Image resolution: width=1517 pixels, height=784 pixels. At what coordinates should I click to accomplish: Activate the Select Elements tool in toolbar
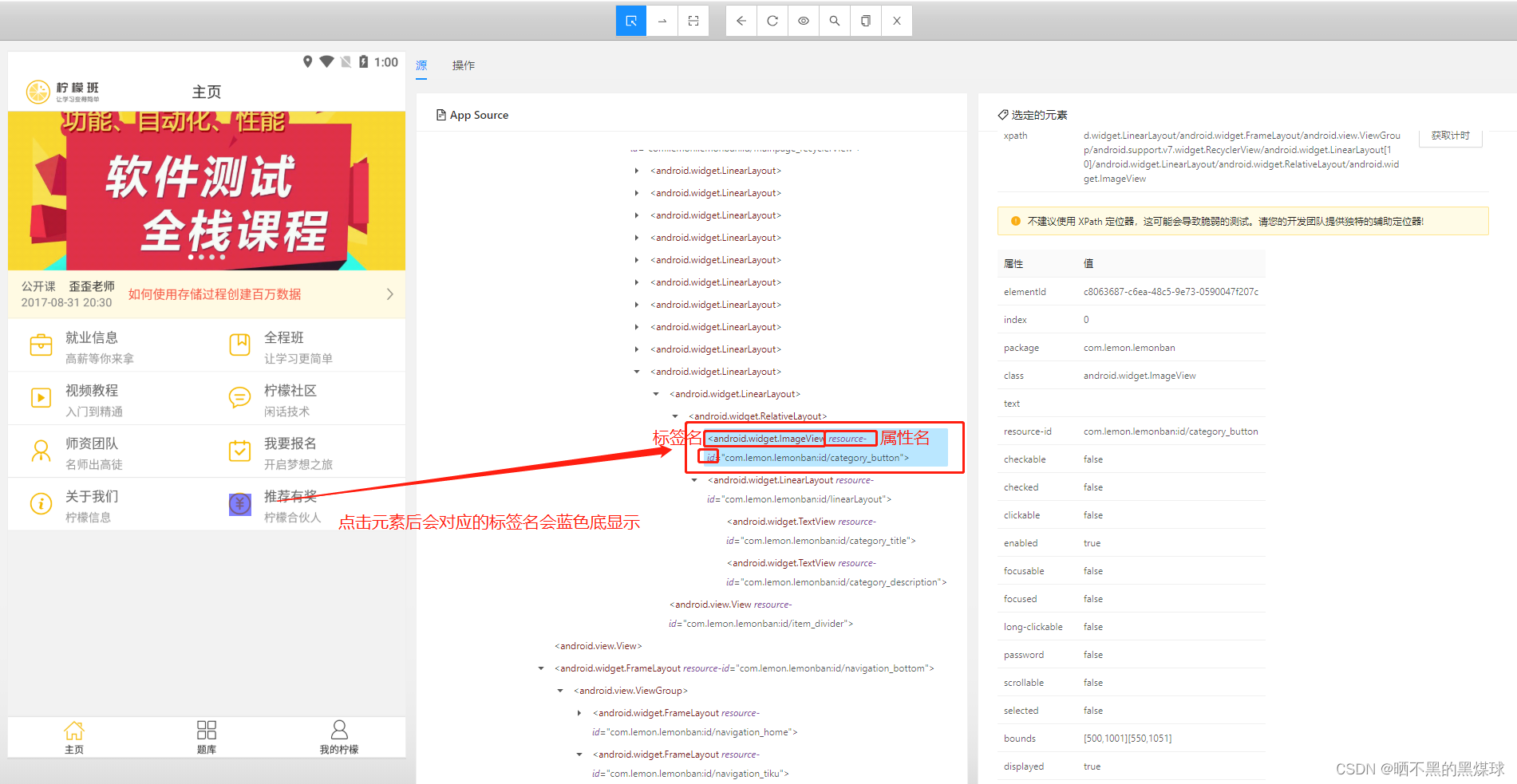(631, 21)
